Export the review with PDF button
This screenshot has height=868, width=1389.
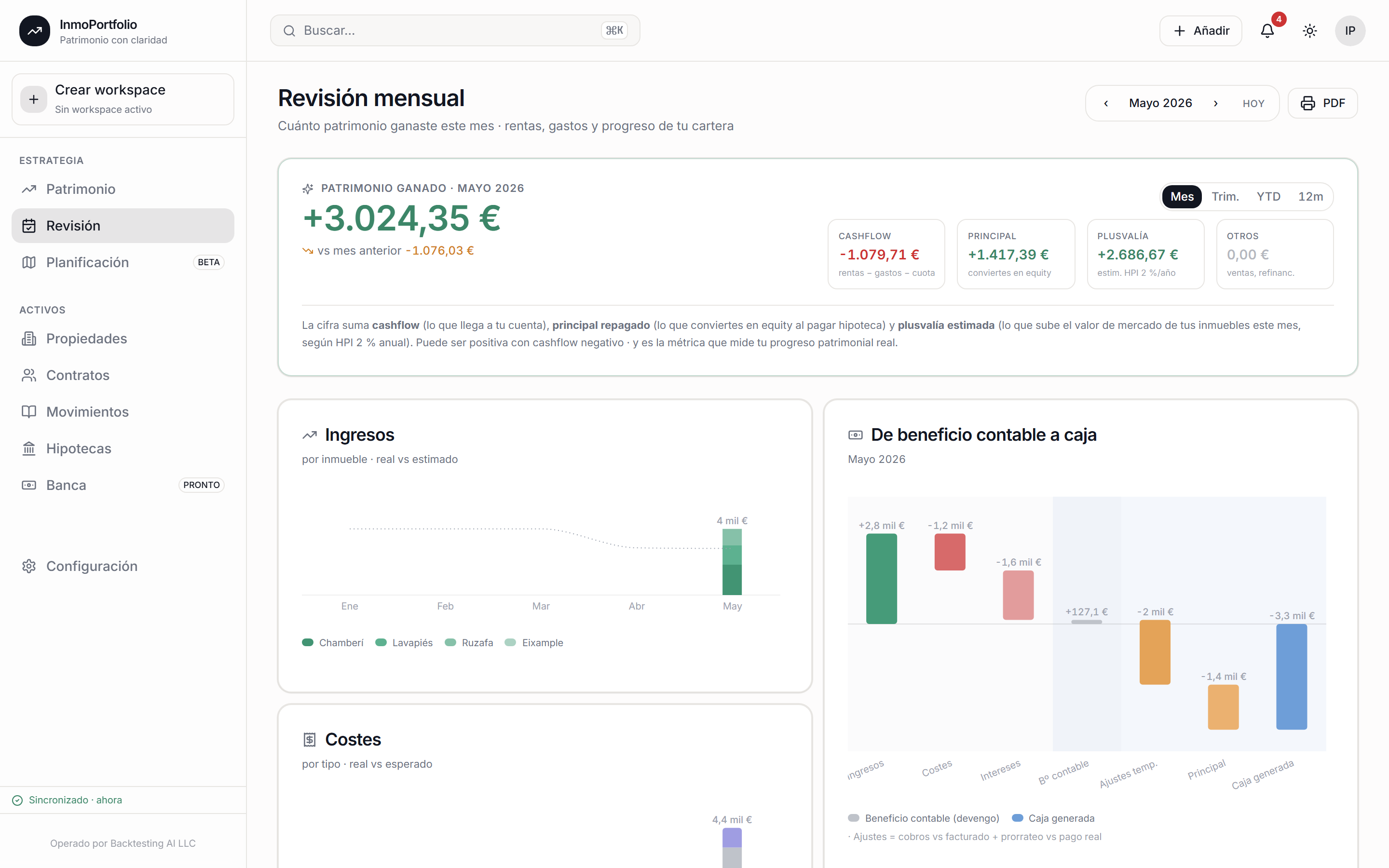point(1322,103)
